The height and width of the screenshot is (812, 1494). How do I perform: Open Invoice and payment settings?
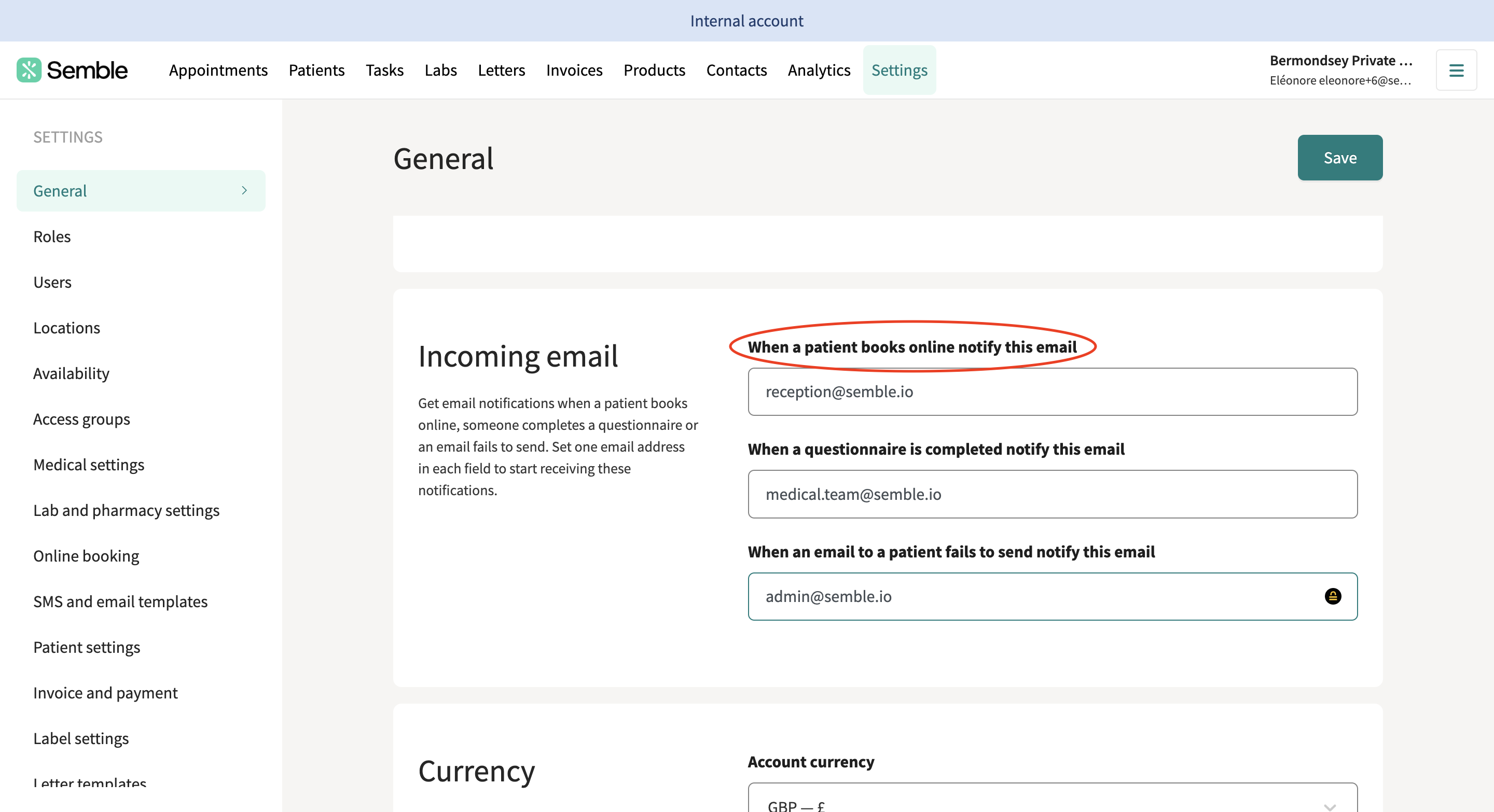coord(105,693)
